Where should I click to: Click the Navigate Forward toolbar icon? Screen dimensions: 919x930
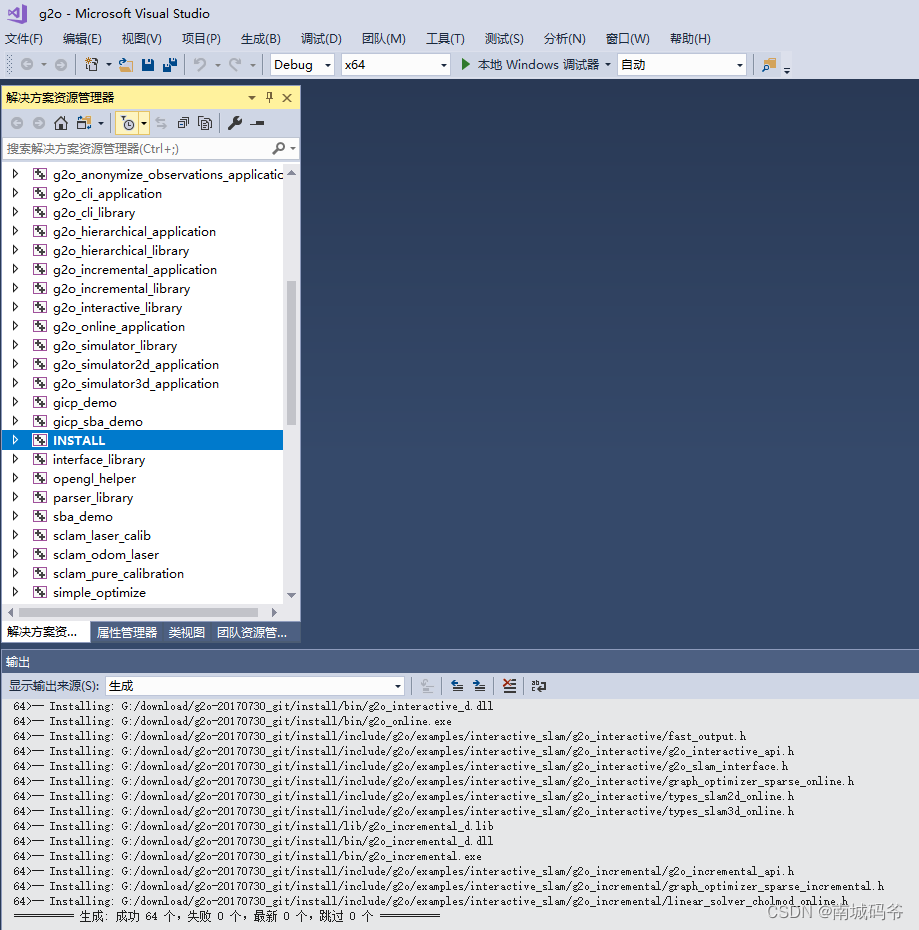click(x=61, y=64)
